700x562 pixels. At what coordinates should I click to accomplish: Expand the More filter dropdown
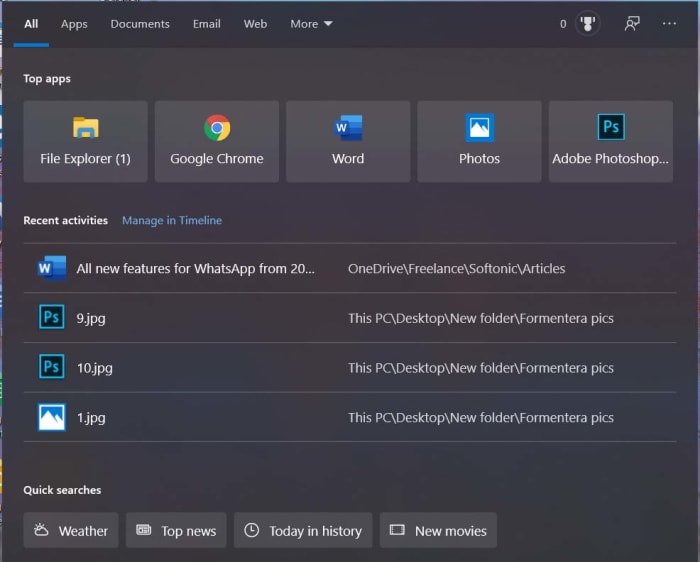pyautogui.click(x=311, y=24)
